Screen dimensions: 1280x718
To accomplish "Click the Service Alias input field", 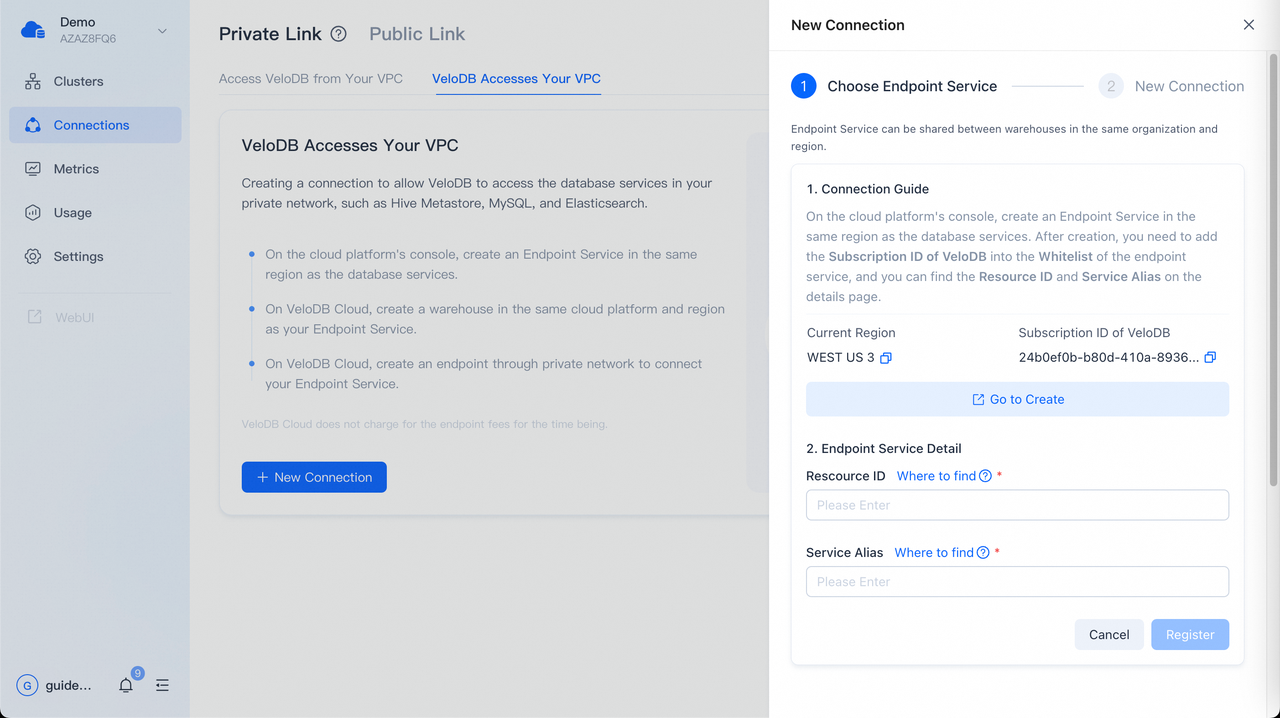I will pyautogui.click(x=1017, y=582).
